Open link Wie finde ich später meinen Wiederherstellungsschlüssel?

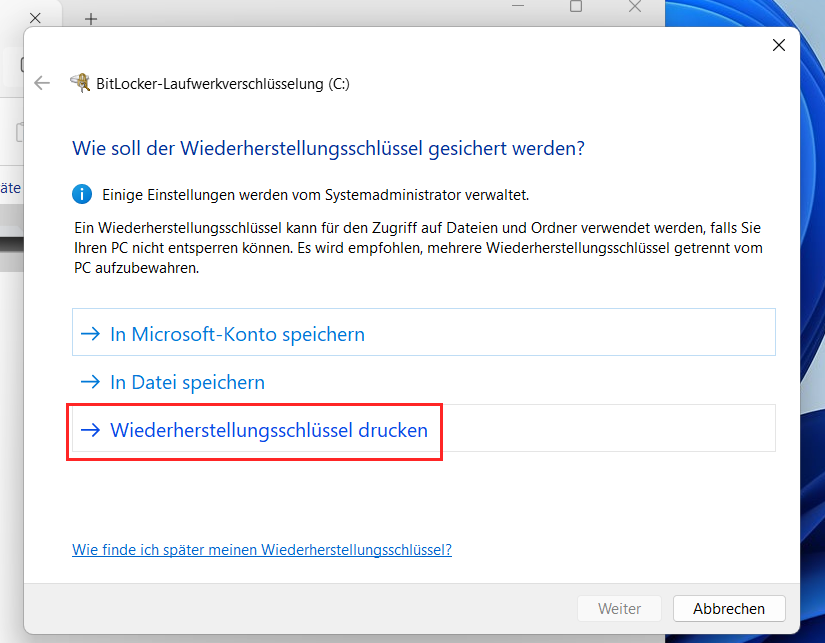(261, 549)
